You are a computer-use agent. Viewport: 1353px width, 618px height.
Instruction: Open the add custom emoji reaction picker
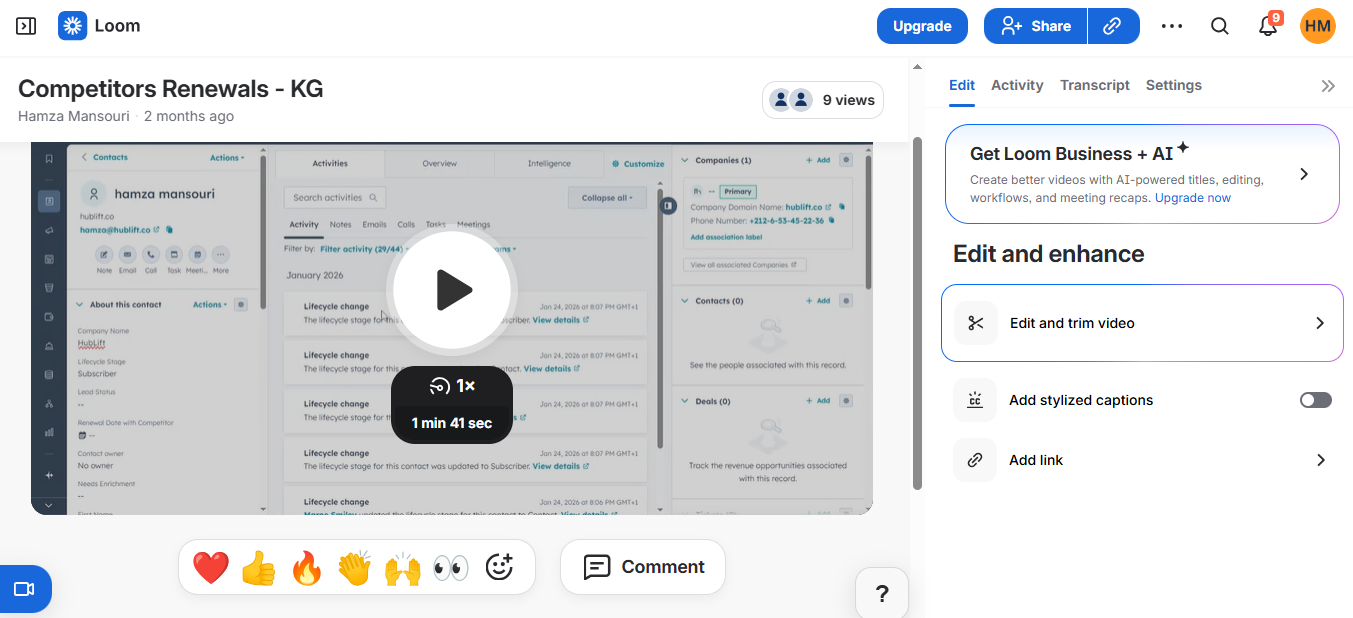(x=499, y=567)
